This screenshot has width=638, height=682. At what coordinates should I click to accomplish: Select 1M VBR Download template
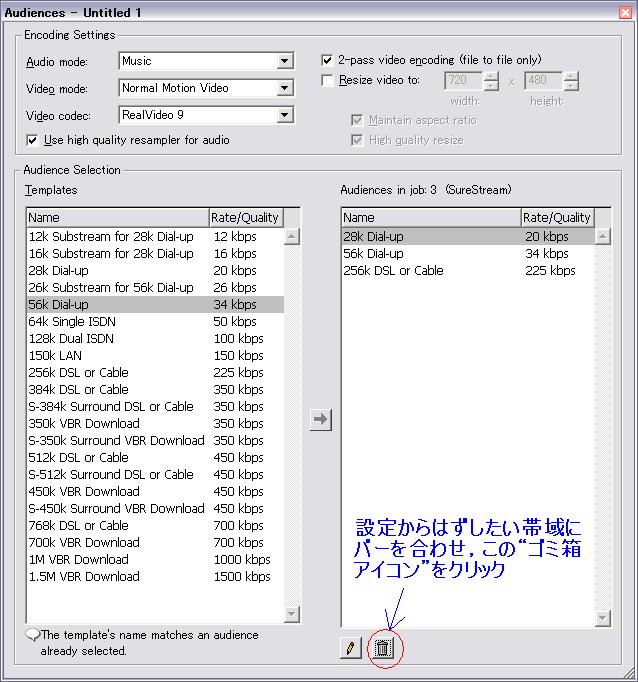click(155, 559)
